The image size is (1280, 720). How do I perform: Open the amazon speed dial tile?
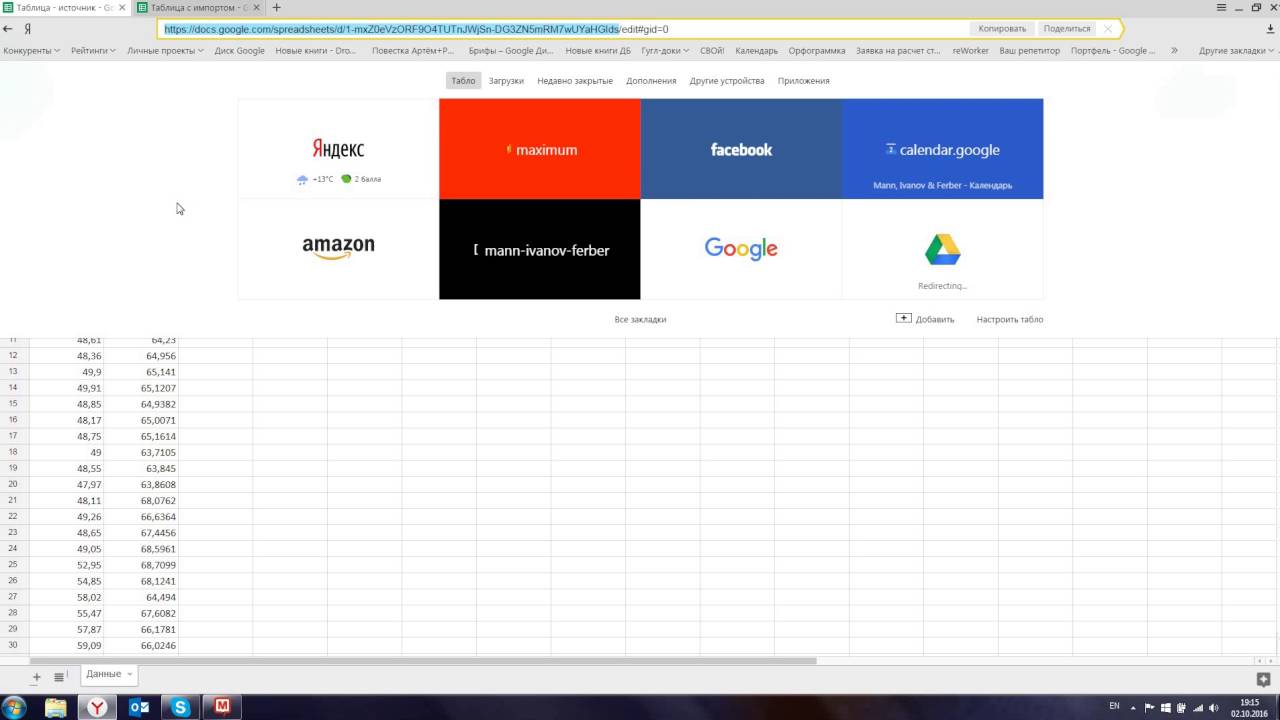click(338, 249)
